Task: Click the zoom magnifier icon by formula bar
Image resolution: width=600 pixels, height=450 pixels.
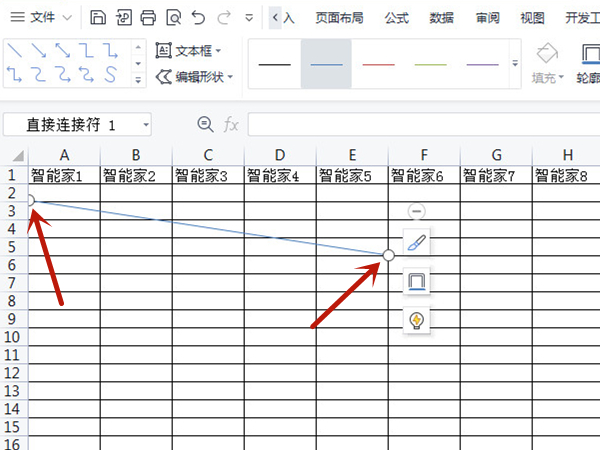Action: [205, 124]
